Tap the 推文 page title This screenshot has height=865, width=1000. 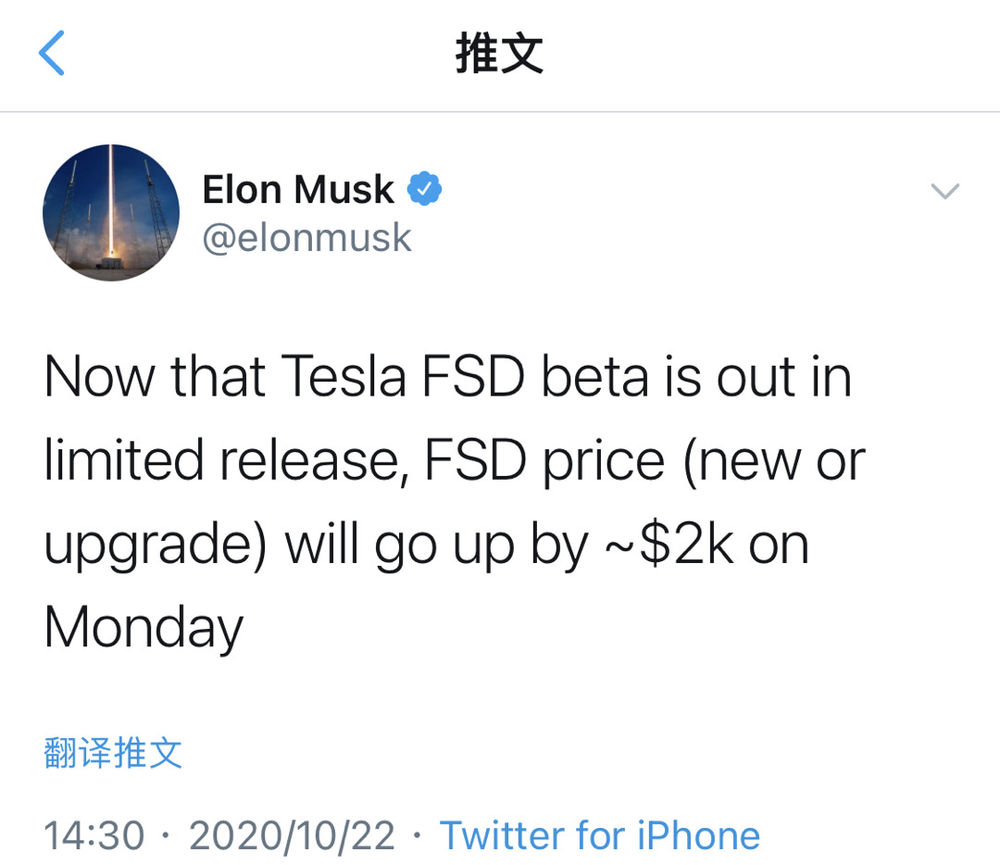coord(499,54)
